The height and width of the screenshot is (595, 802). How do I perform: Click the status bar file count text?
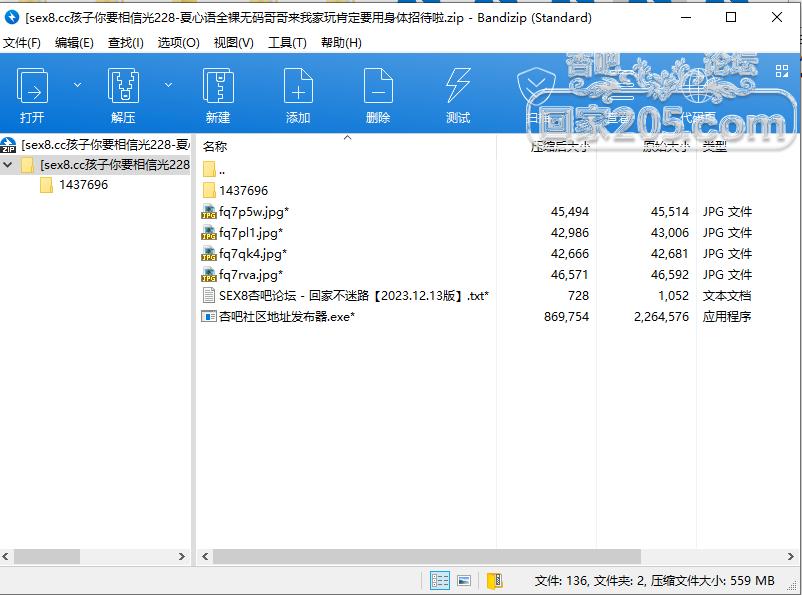point(654,580)
